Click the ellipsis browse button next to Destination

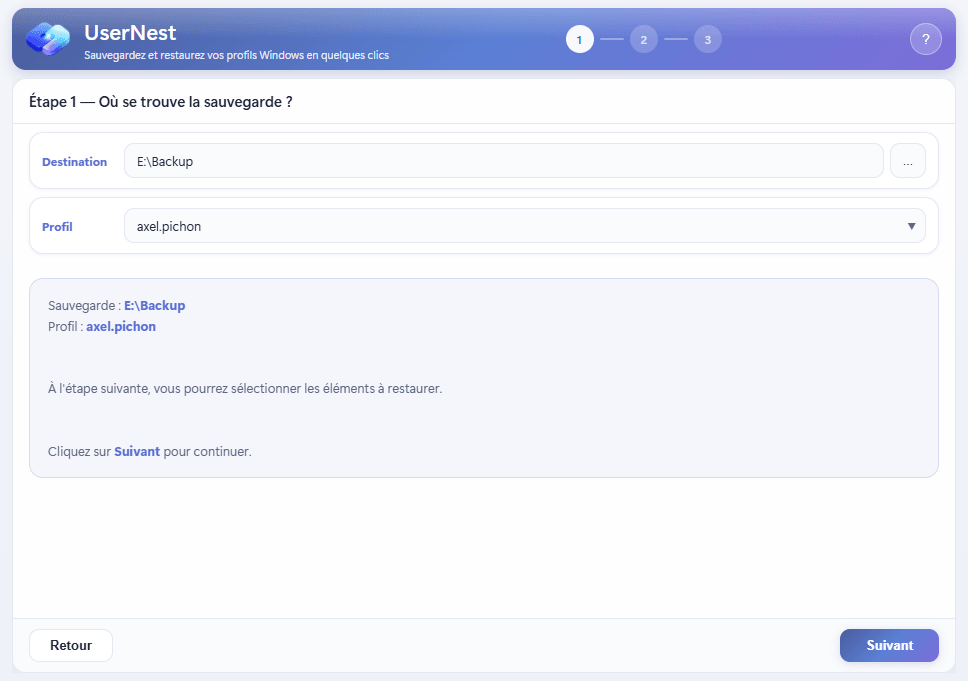(908, 160)
